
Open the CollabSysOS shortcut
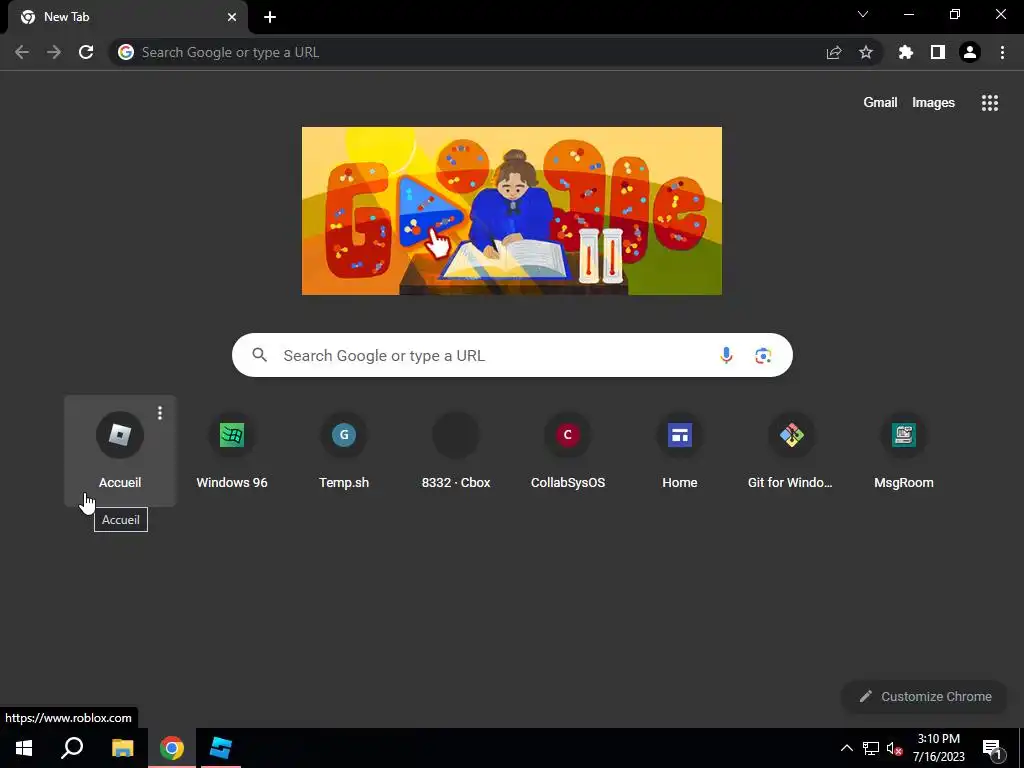click(568, 451)
